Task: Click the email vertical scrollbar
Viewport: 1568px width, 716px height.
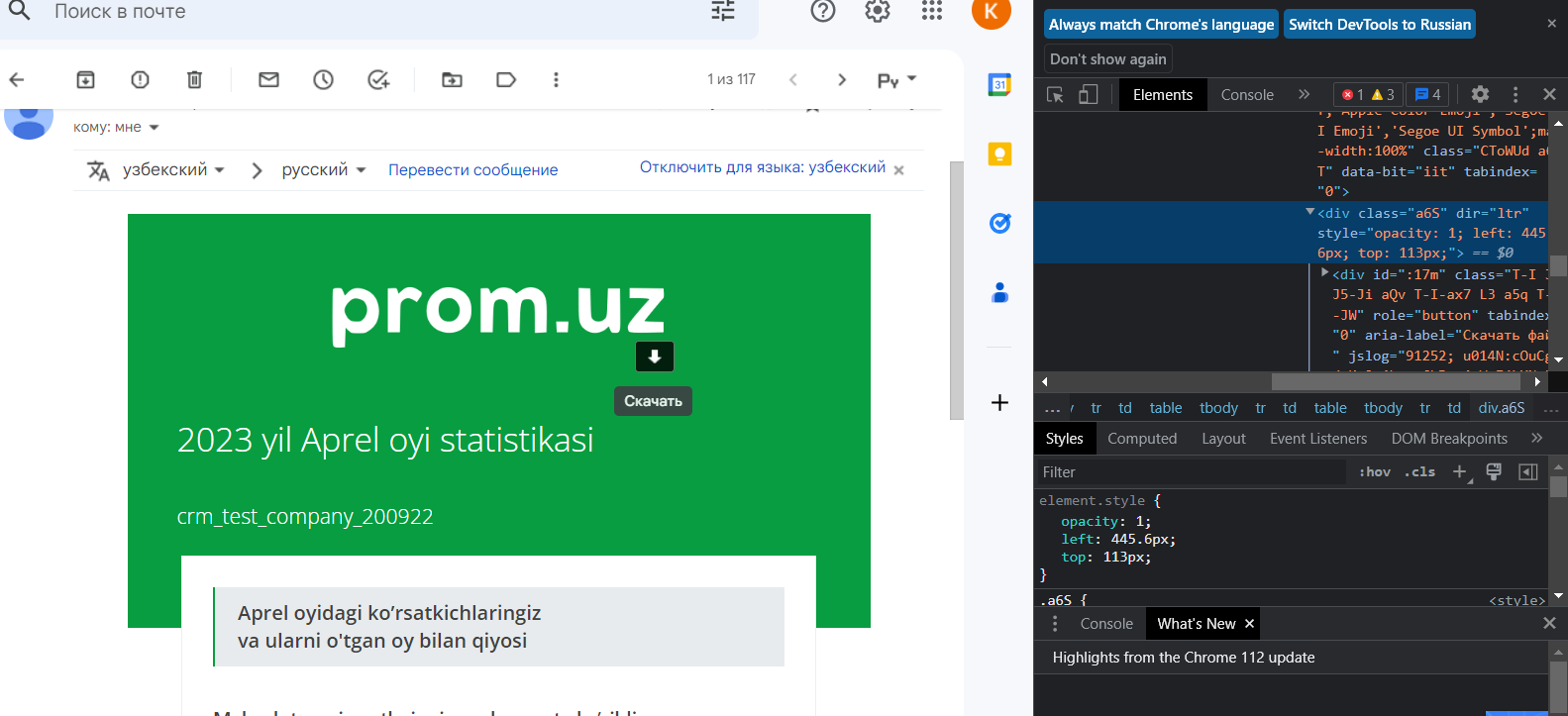Action: pyautogui.click(x=956, y=290)
